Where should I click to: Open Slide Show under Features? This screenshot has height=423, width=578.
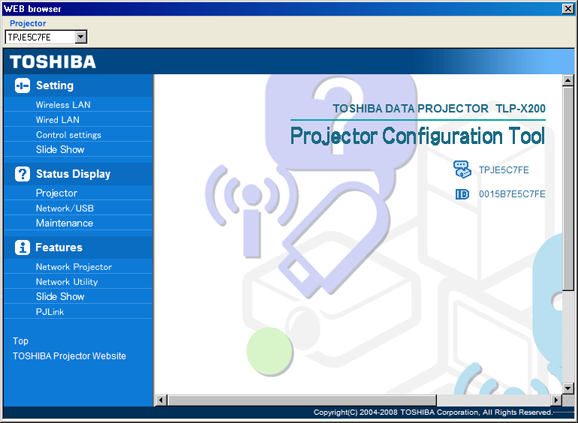pyautogui.click(x=60, y=297)
